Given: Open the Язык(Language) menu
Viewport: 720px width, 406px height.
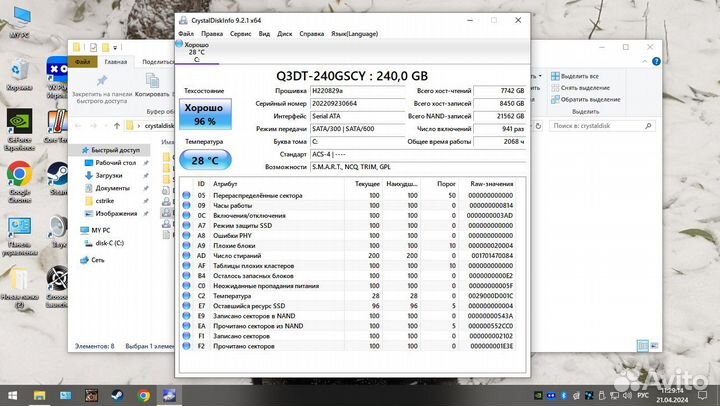Looking at the screenshot, I should [354, 34].
